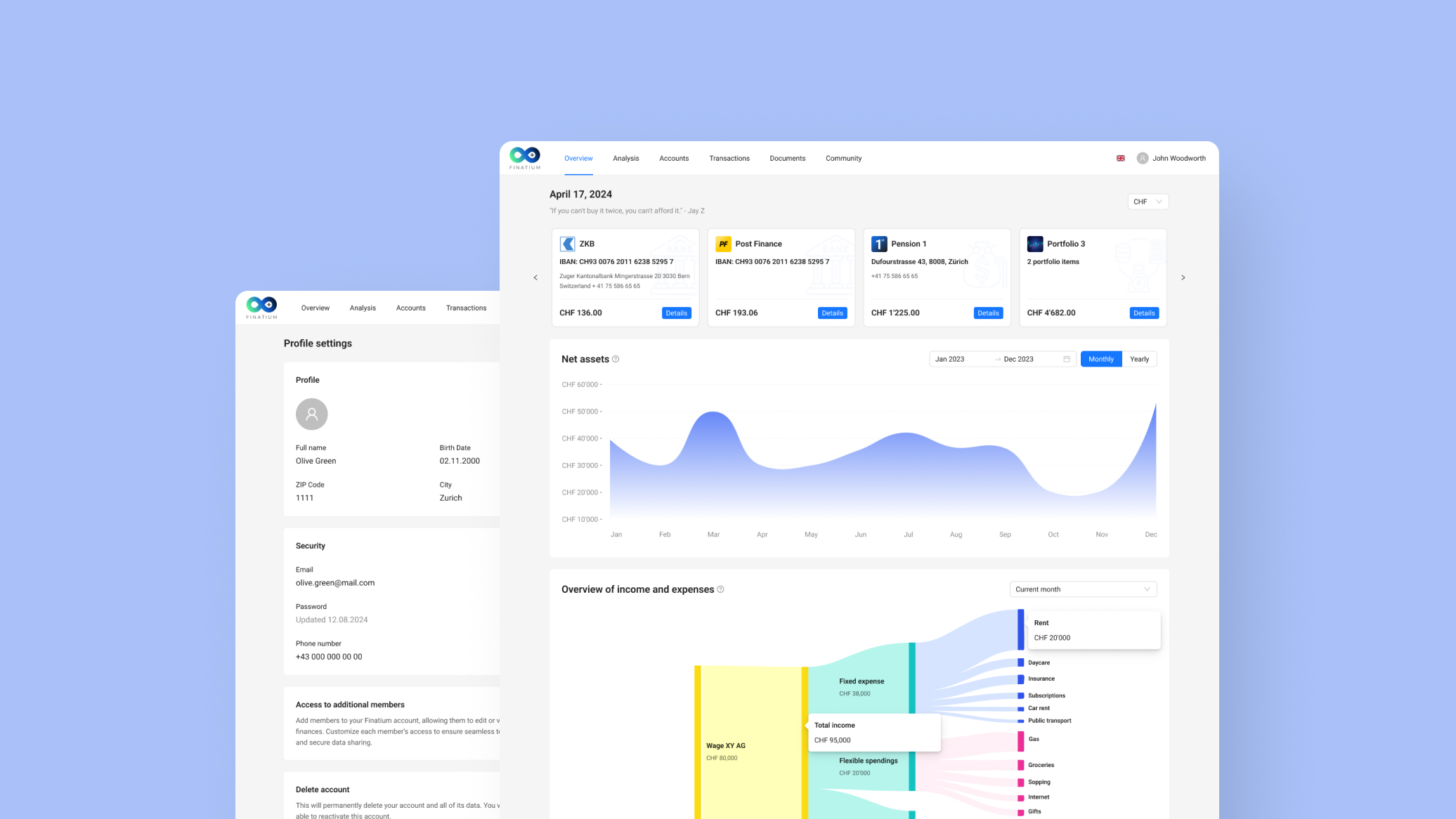Open Details for the Pension 1 account
Screen dimensions: 1456x819
pos(988,313)
